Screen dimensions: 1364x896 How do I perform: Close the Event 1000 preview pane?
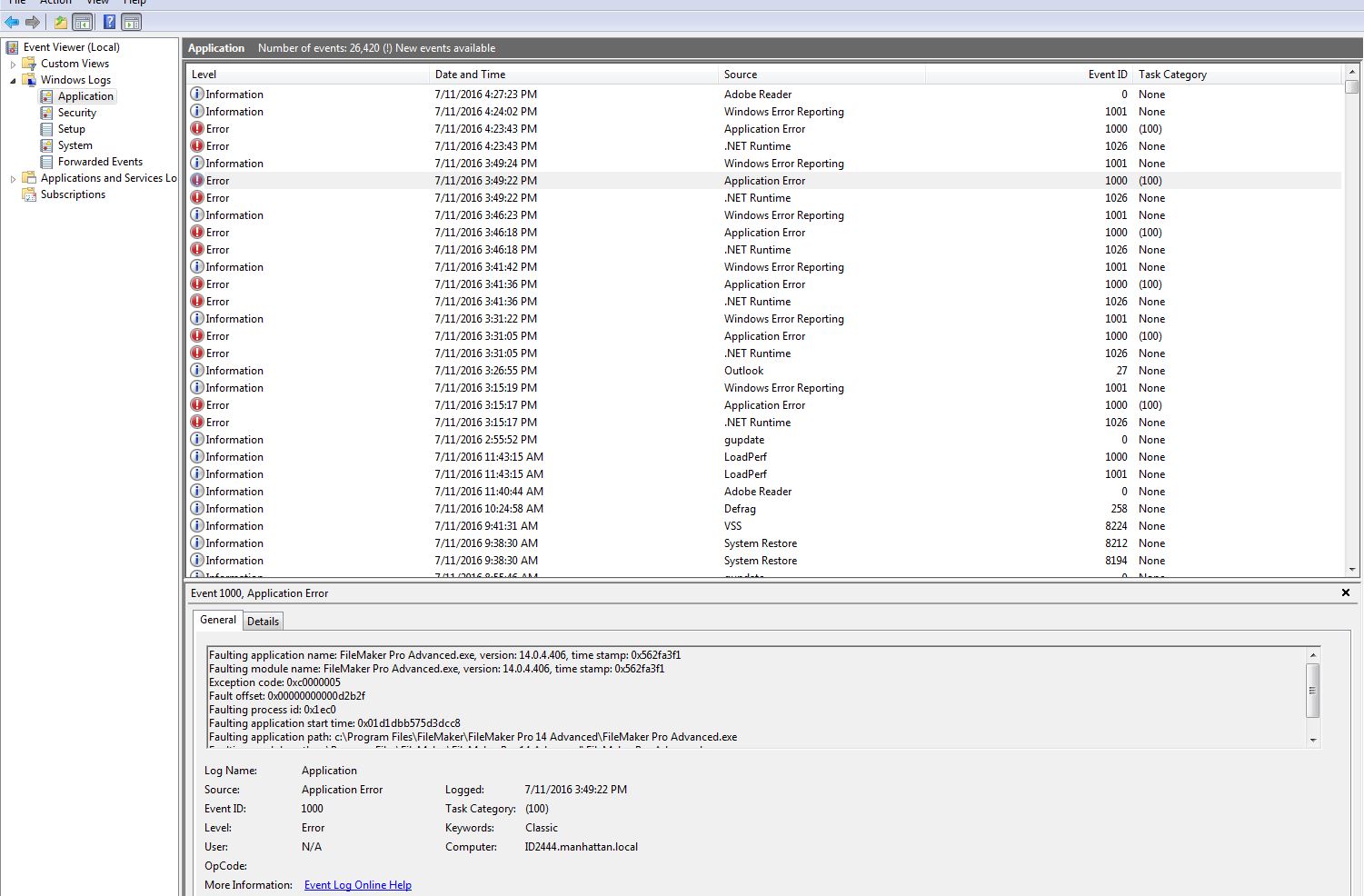[1346, 592]
